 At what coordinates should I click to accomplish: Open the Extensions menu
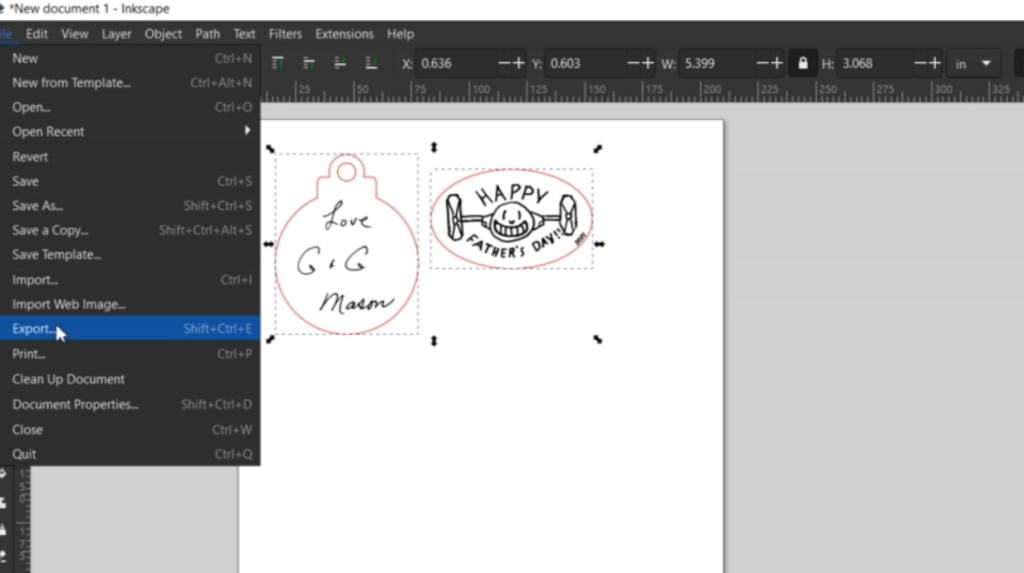[x=344, y=34]
